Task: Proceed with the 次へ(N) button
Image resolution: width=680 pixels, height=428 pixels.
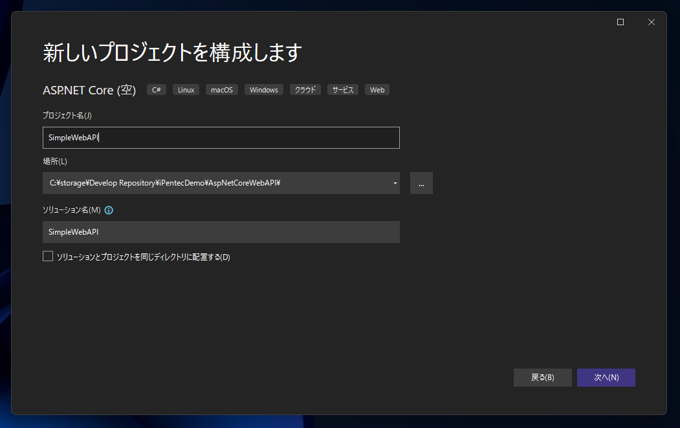Action: 606,378
